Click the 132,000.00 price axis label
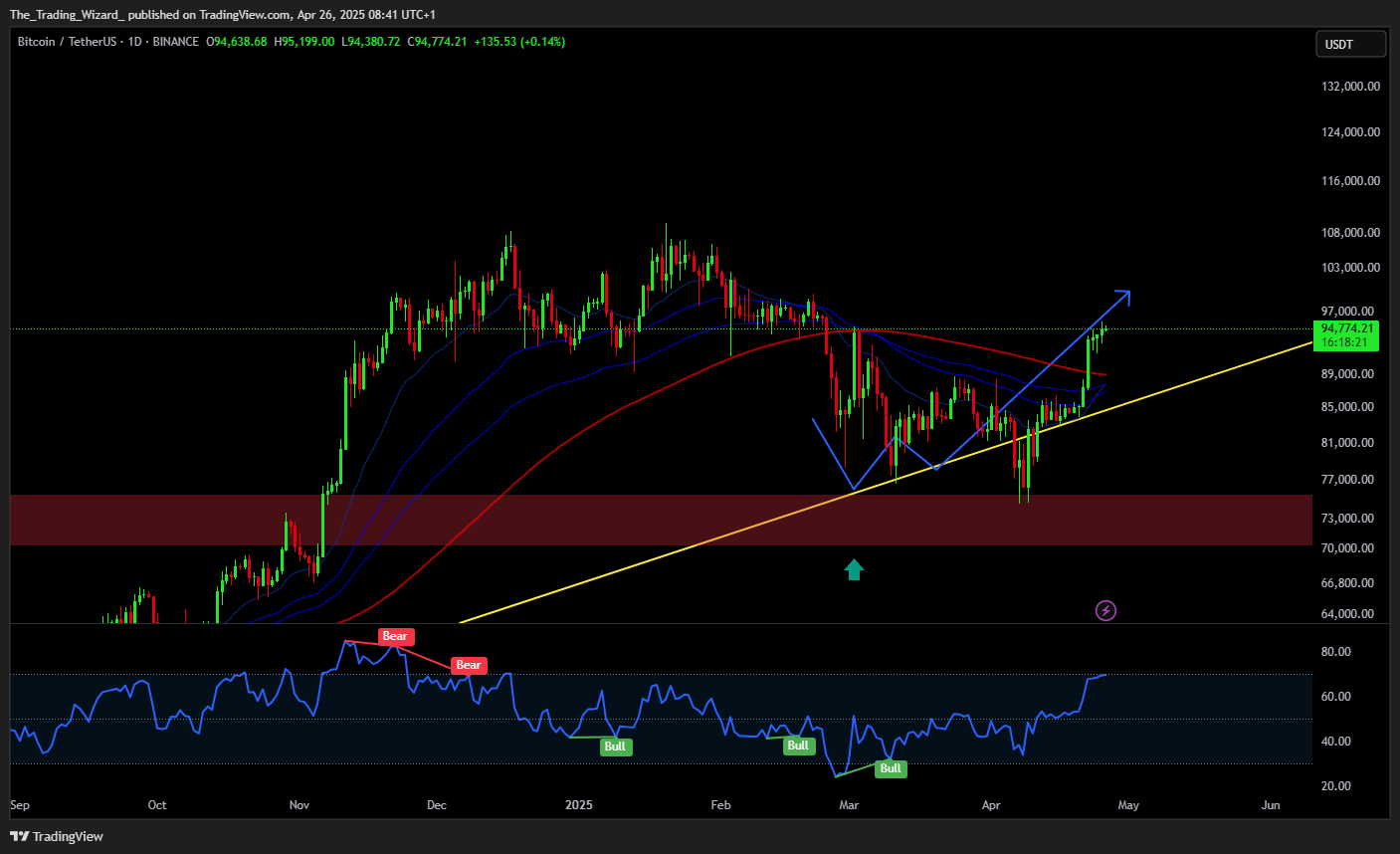Screen dimensions: 1400x854 click(x=1350, y=87)
